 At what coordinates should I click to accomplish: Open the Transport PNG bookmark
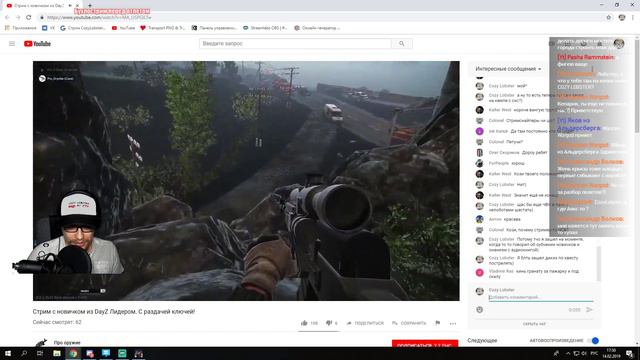click(162, 28)
